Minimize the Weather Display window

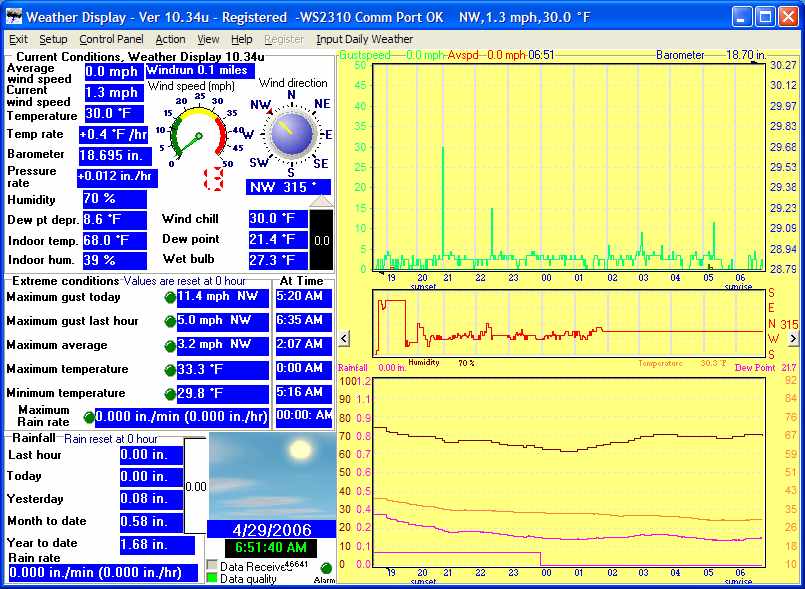740,17
